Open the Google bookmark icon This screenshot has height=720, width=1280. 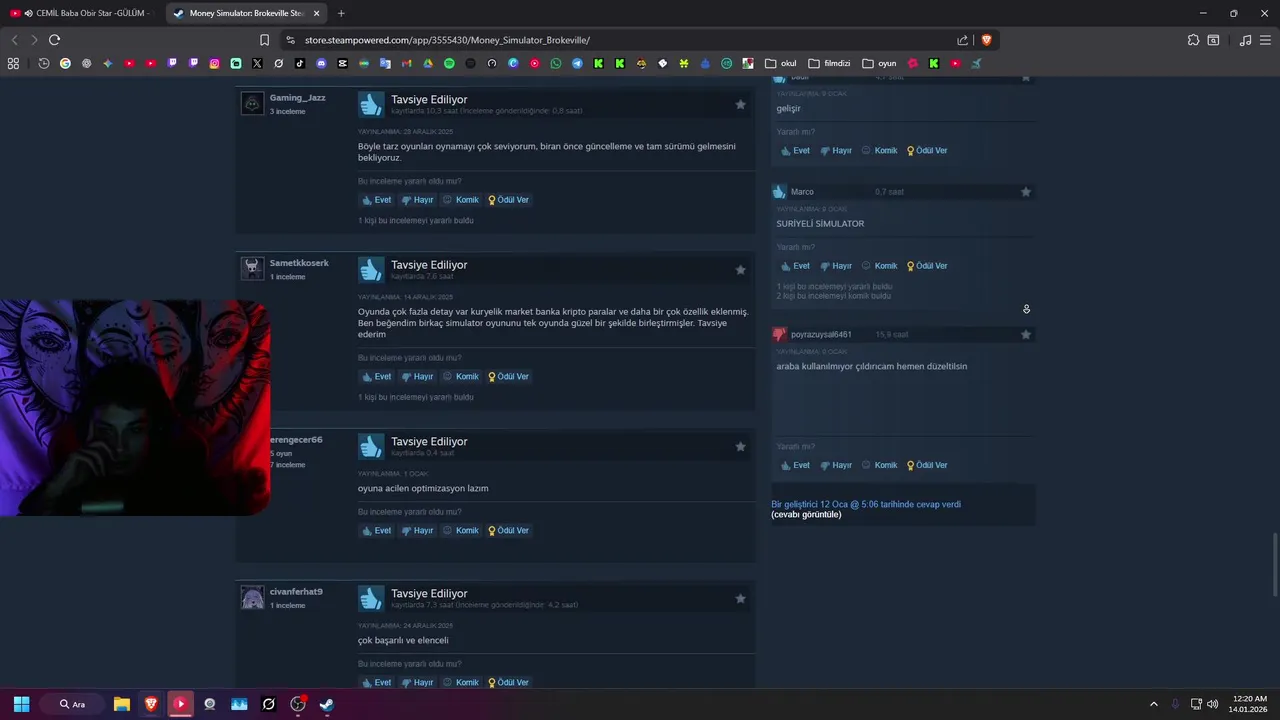65,63
